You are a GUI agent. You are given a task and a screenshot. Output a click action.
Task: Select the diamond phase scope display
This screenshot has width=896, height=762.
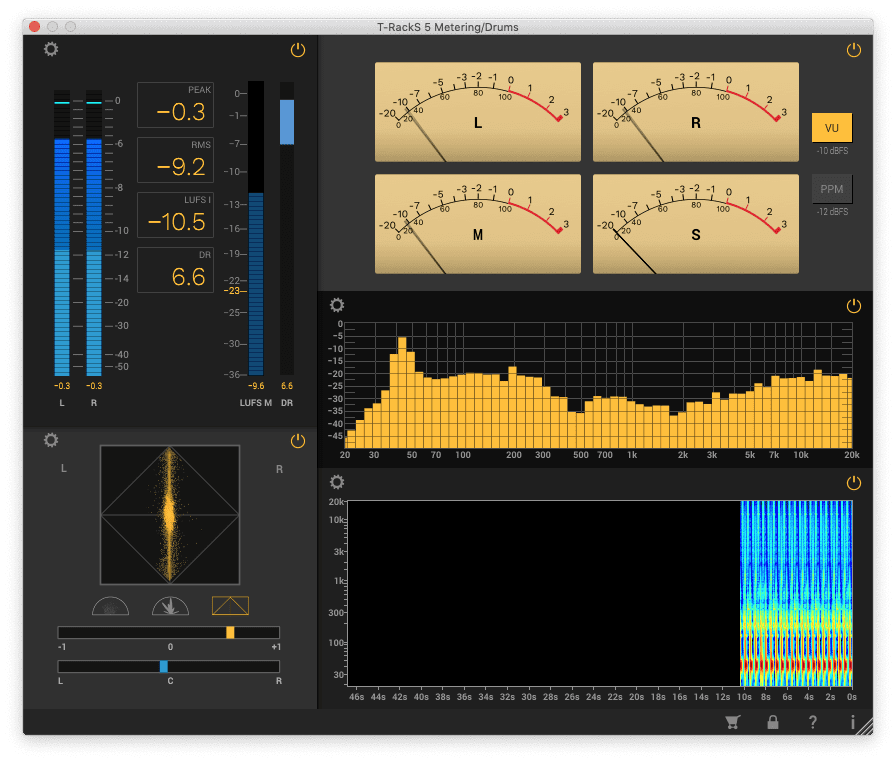click(230, 606)
